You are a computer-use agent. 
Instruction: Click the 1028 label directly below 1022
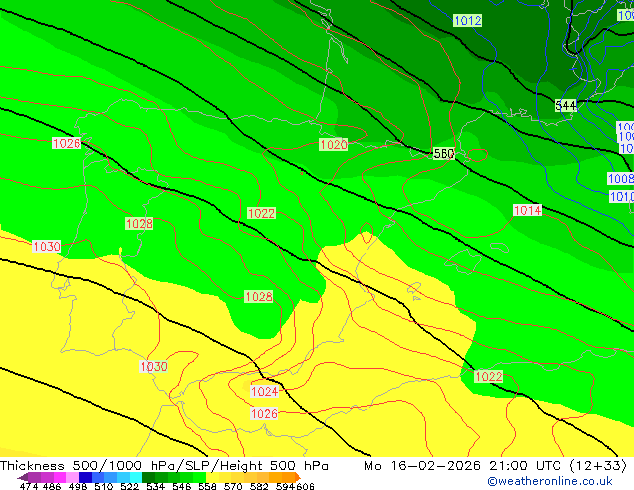pos(259,297)
